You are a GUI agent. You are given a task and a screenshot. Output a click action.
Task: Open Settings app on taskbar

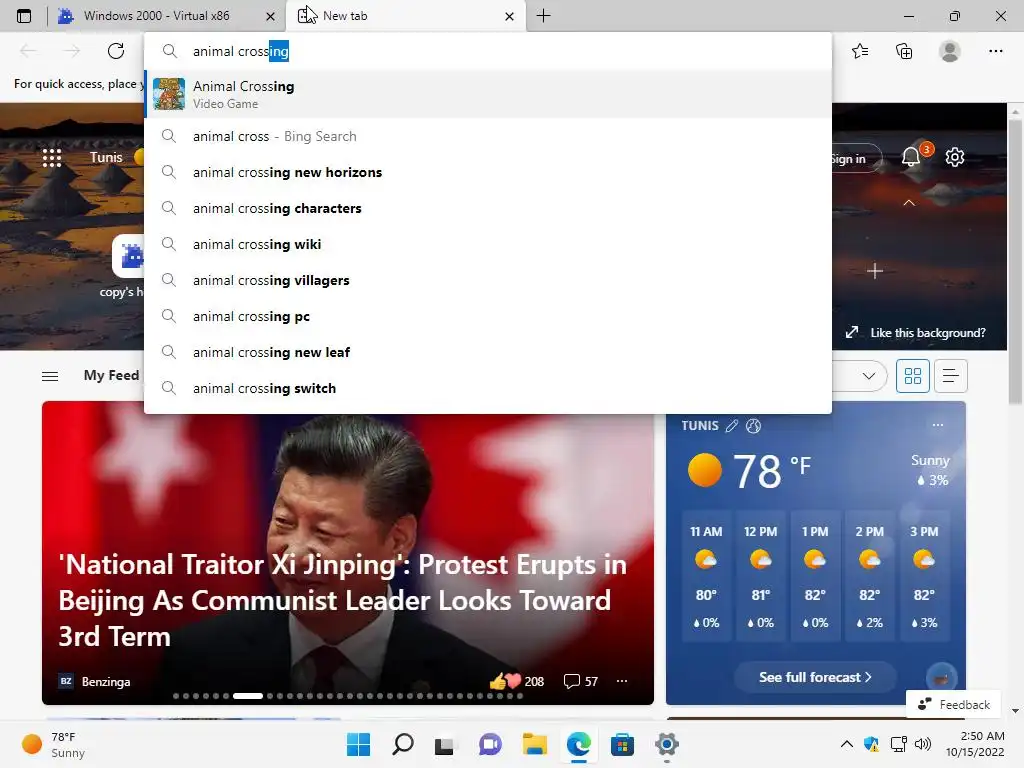click(666, 744)
